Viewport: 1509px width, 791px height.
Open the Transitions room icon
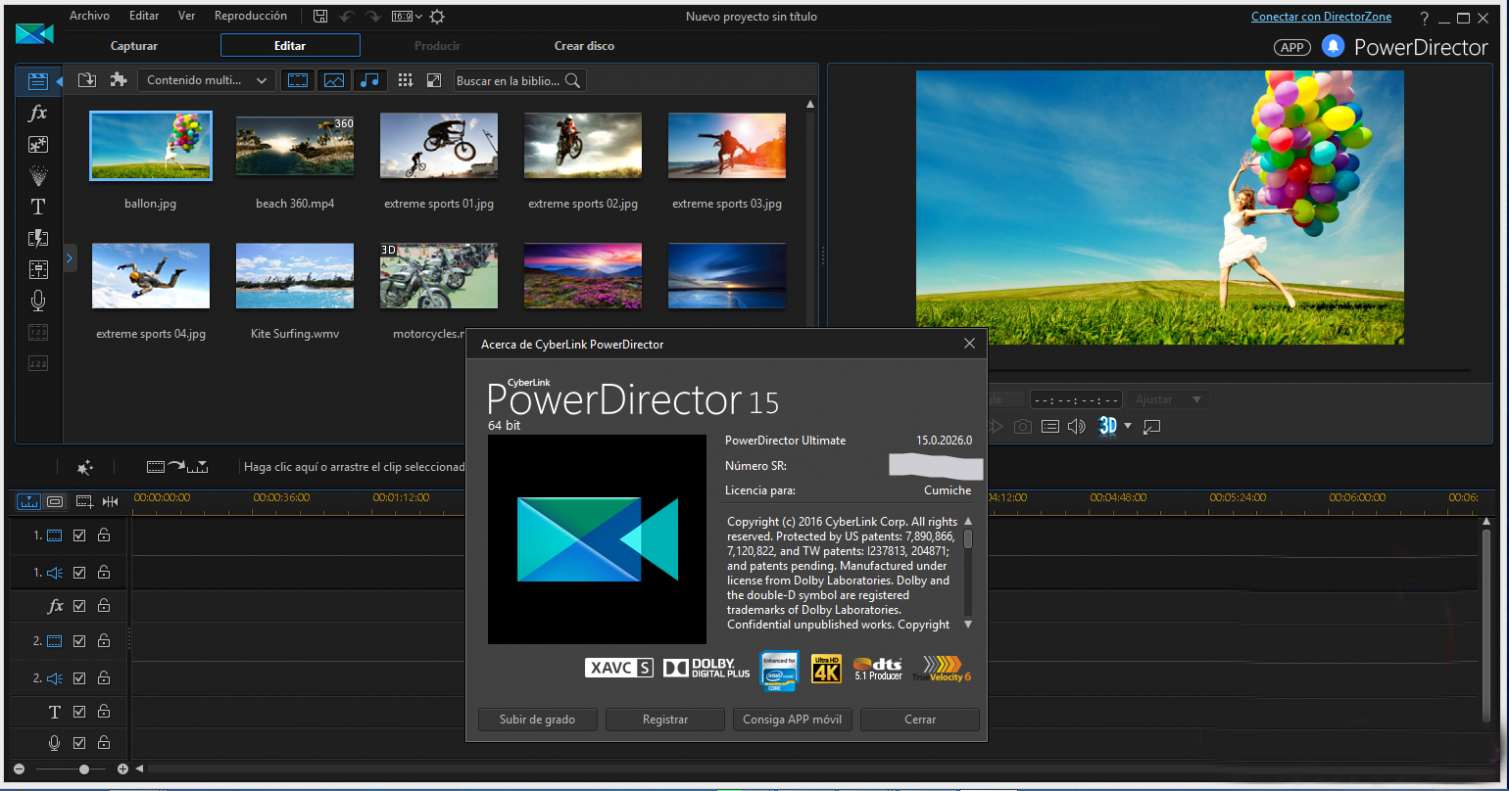coord(38,238)
